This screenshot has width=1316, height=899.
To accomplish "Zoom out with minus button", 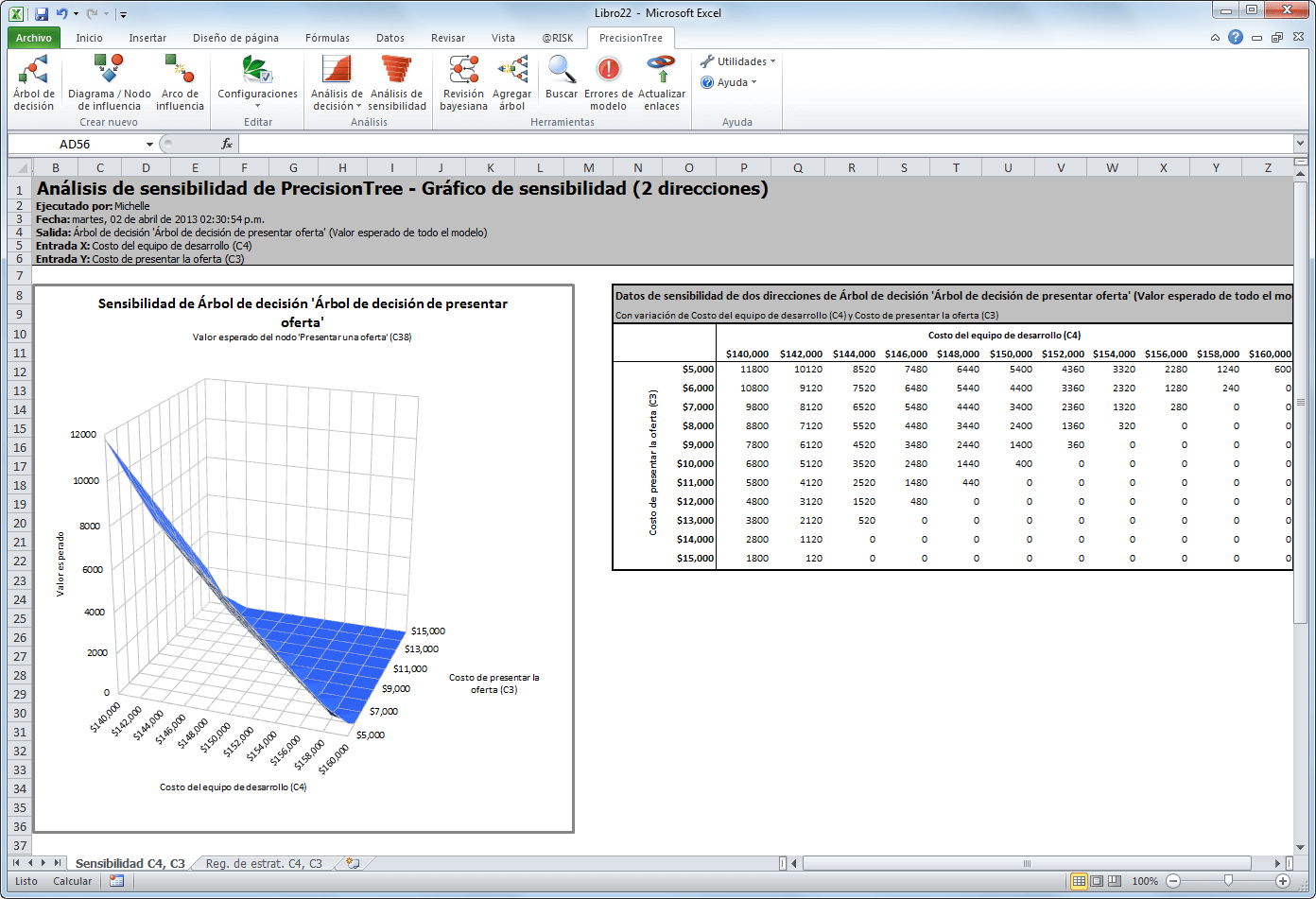I will 1173,881.
